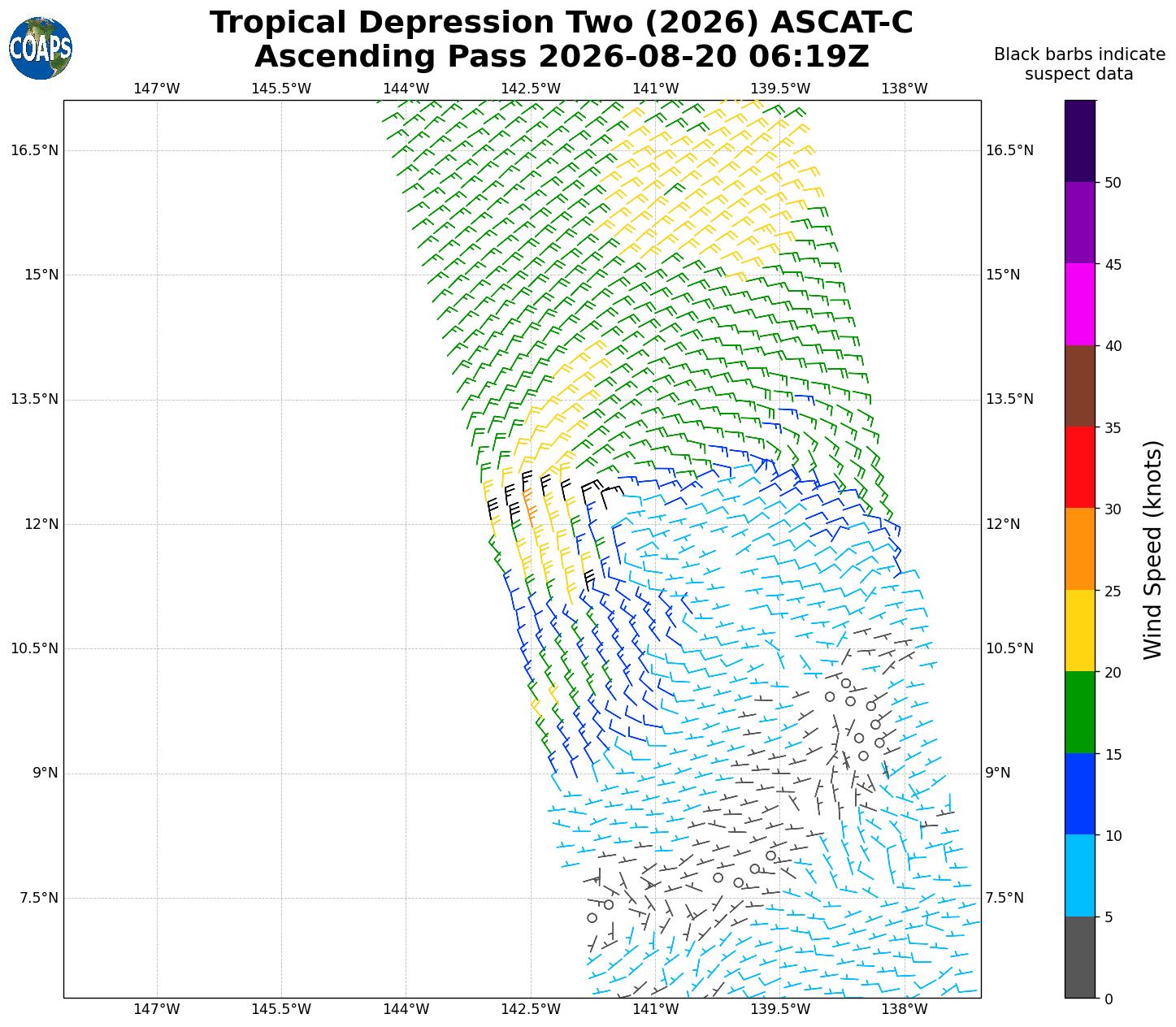Image resolution: width=1176 pixels, height=1027 pixels.
Task: Click the Wind Speed (knots) axis label
Action: pos(1152,550)
